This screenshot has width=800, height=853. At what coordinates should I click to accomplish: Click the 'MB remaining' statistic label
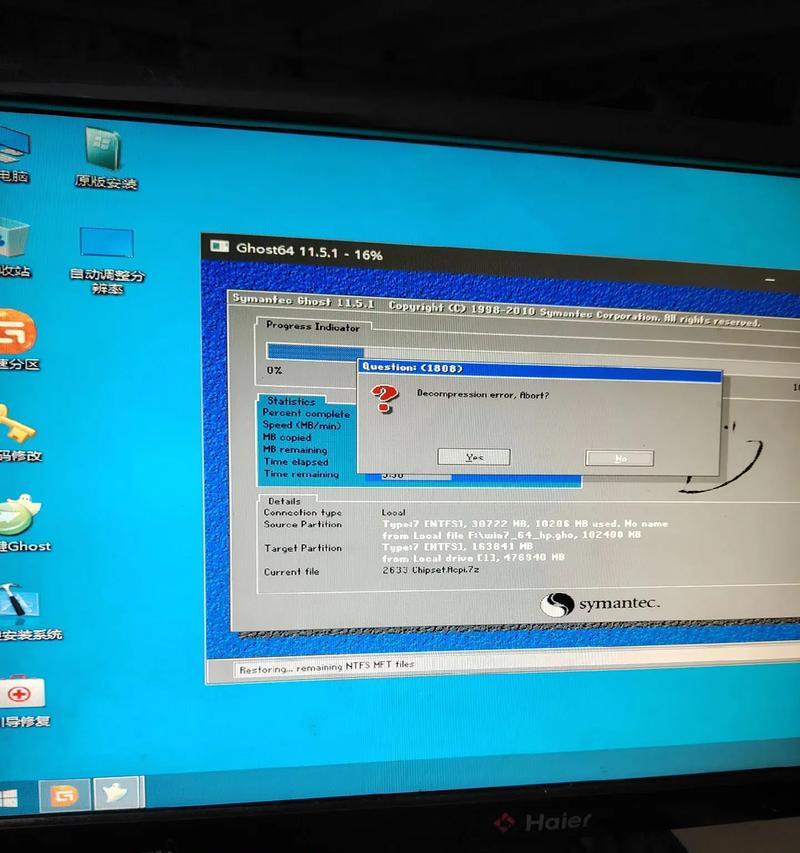coord(295,450)
